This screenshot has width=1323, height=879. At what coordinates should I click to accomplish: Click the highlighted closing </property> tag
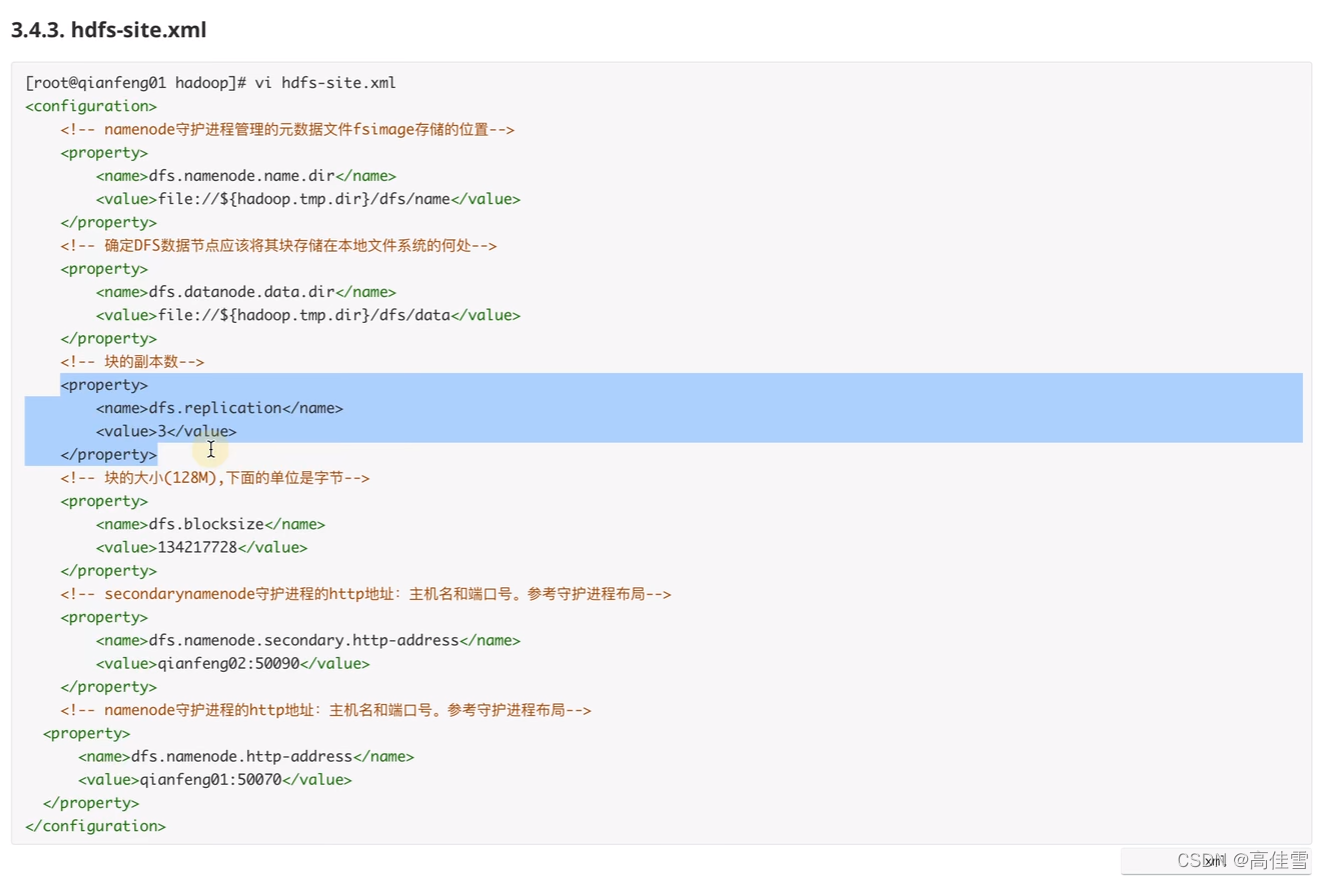(x=108, y=454)
